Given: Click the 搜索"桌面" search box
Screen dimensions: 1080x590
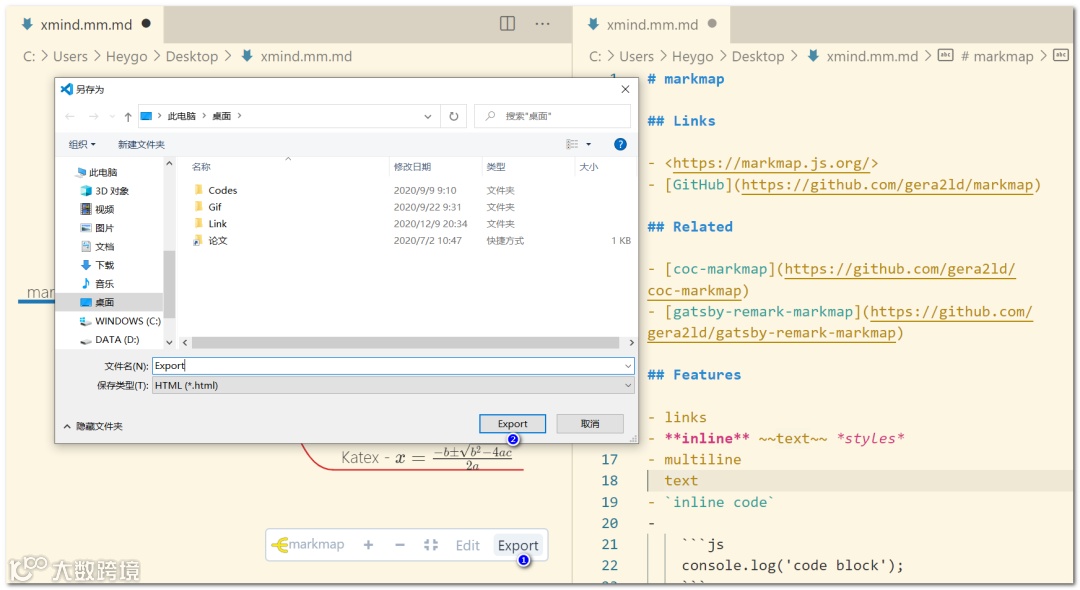Looking at the screenshot, I should point(552,116).
